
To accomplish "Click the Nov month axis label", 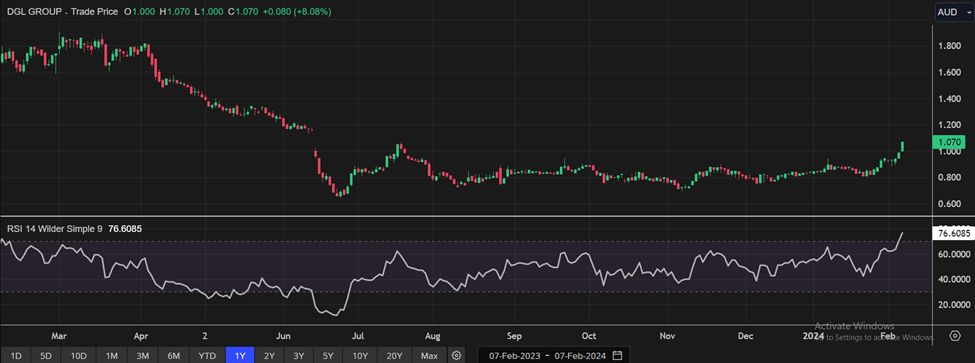I will tap(667, 336).
